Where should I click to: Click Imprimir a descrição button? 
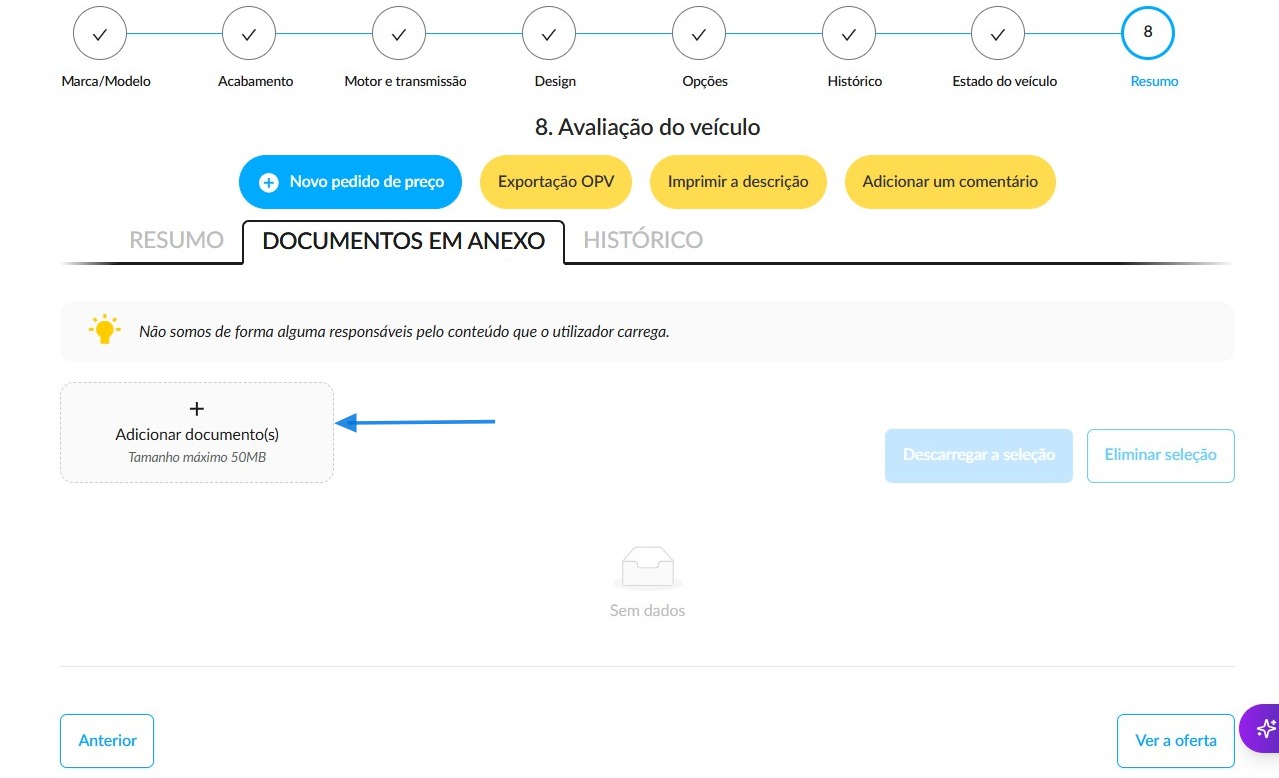coord(738,182)
